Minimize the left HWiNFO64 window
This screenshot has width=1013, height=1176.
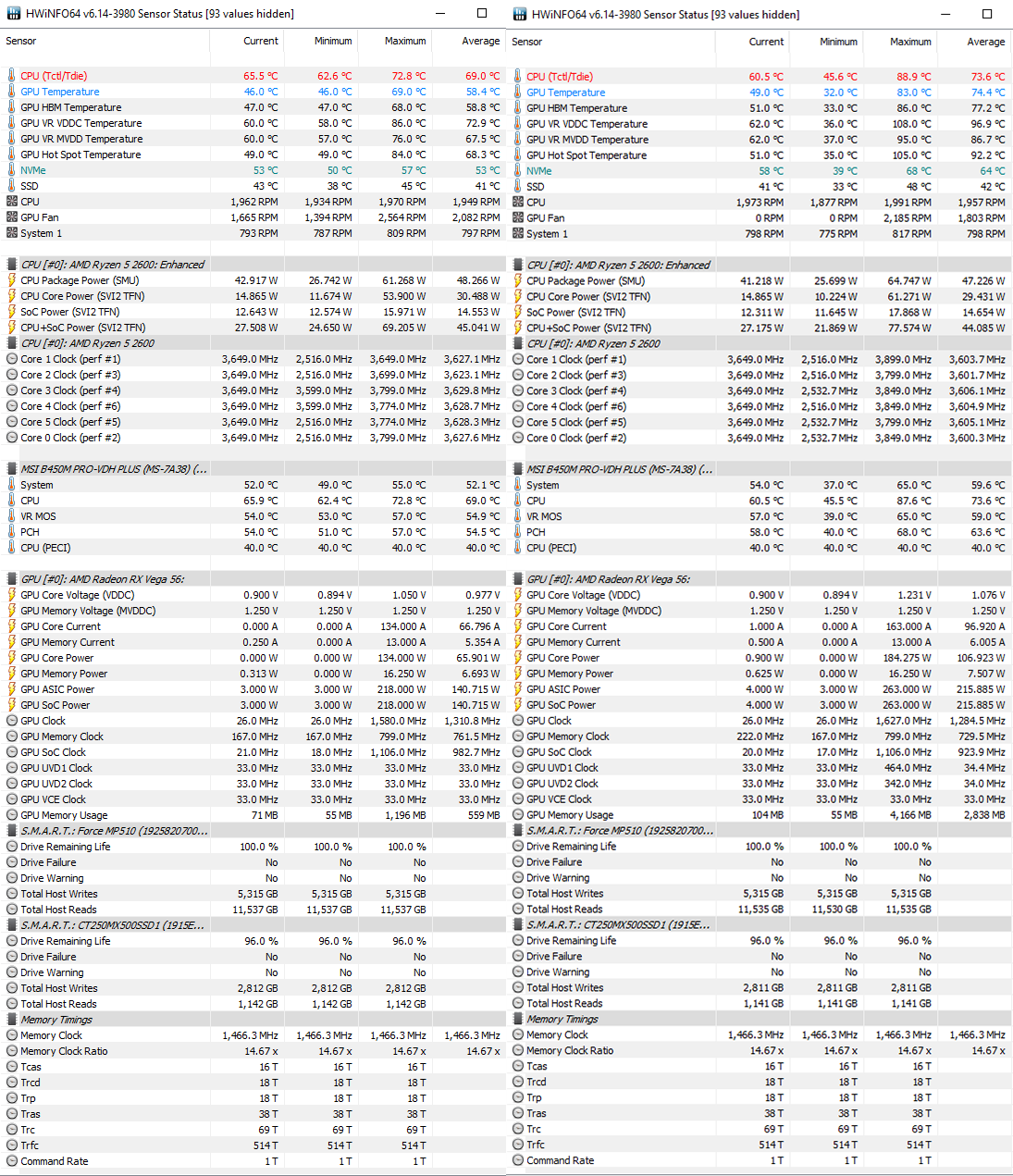440,13
